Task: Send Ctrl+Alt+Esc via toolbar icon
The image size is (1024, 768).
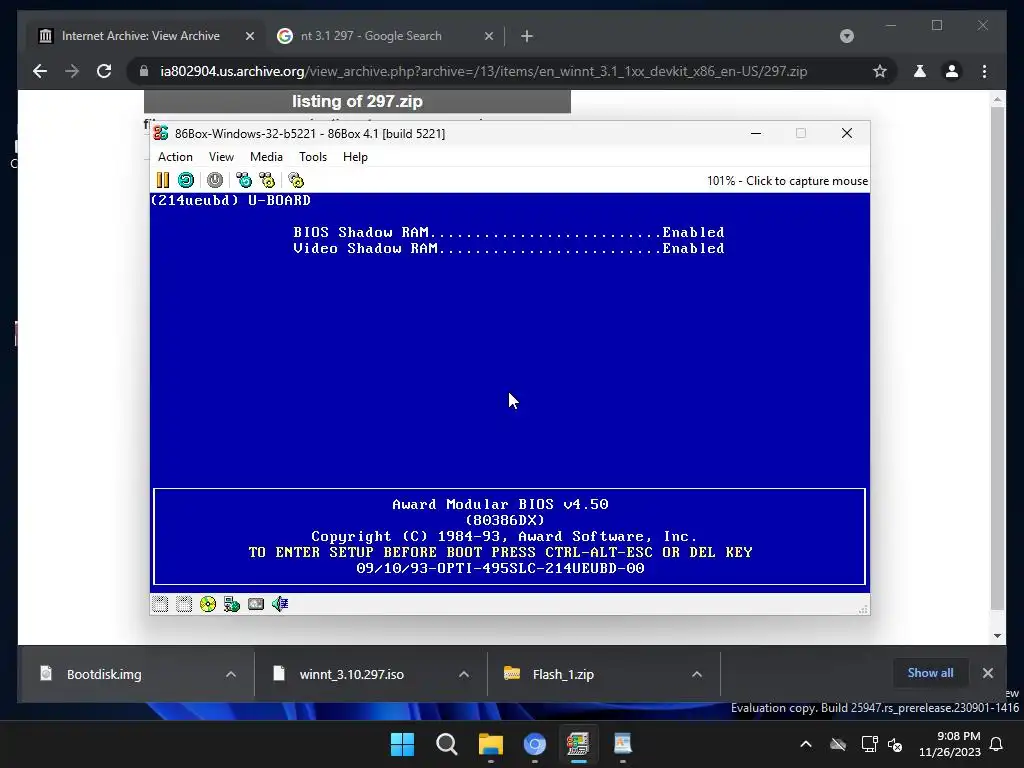Action: click(x=267, y=180)
